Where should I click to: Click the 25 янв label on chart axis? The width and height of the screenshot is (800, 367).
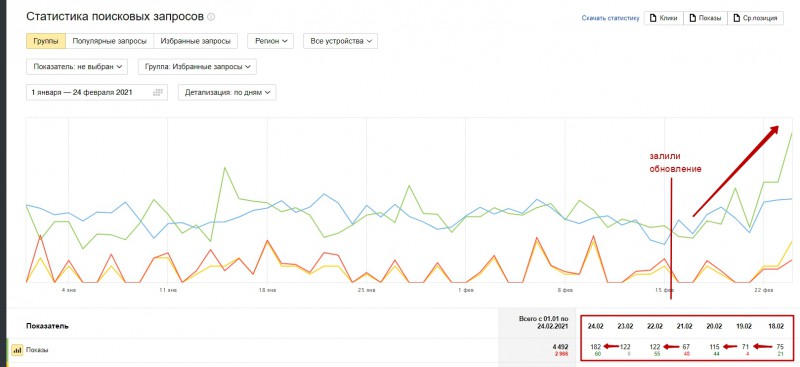366,290
